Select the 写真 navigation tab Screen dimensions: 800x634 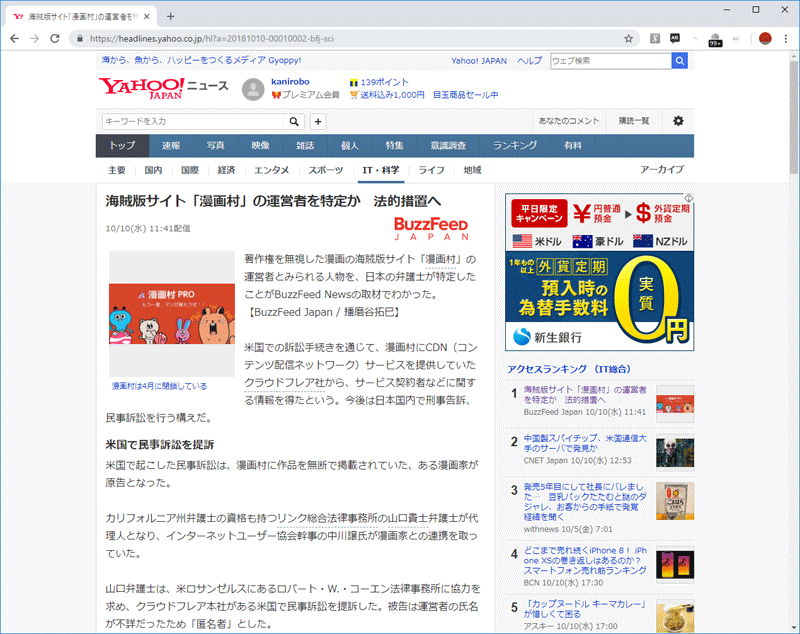(x=215, y=145)
